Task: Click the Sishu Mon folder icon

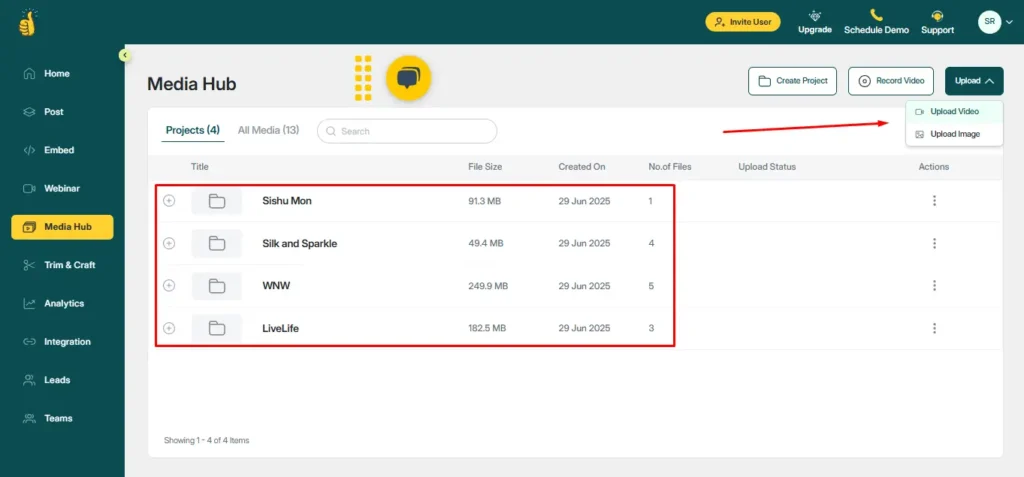Action: (x=217, y=201)
